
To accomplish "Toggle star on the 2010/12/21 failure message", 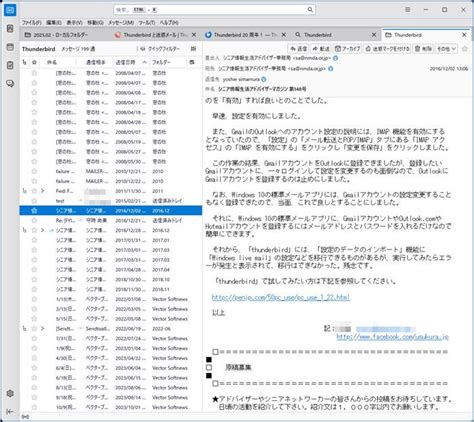I will click(34, 171).
